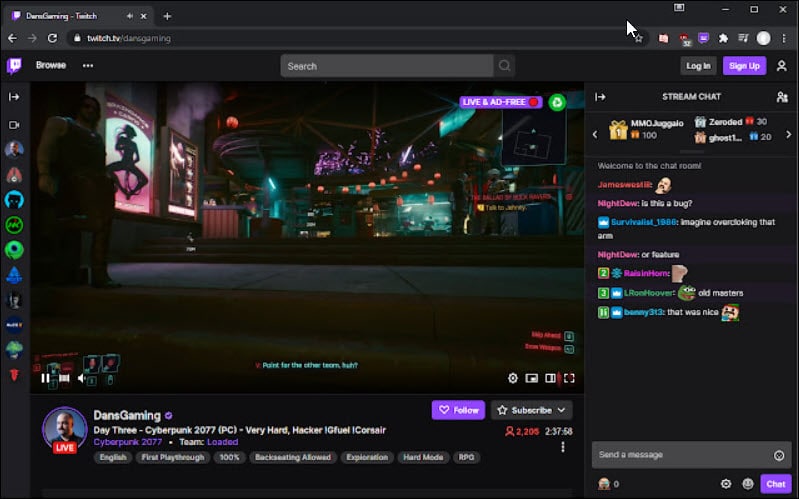This screenshot has height=499, width=799.
Task: Open the user profile icon menu
Action: click(x=782, y=66)
